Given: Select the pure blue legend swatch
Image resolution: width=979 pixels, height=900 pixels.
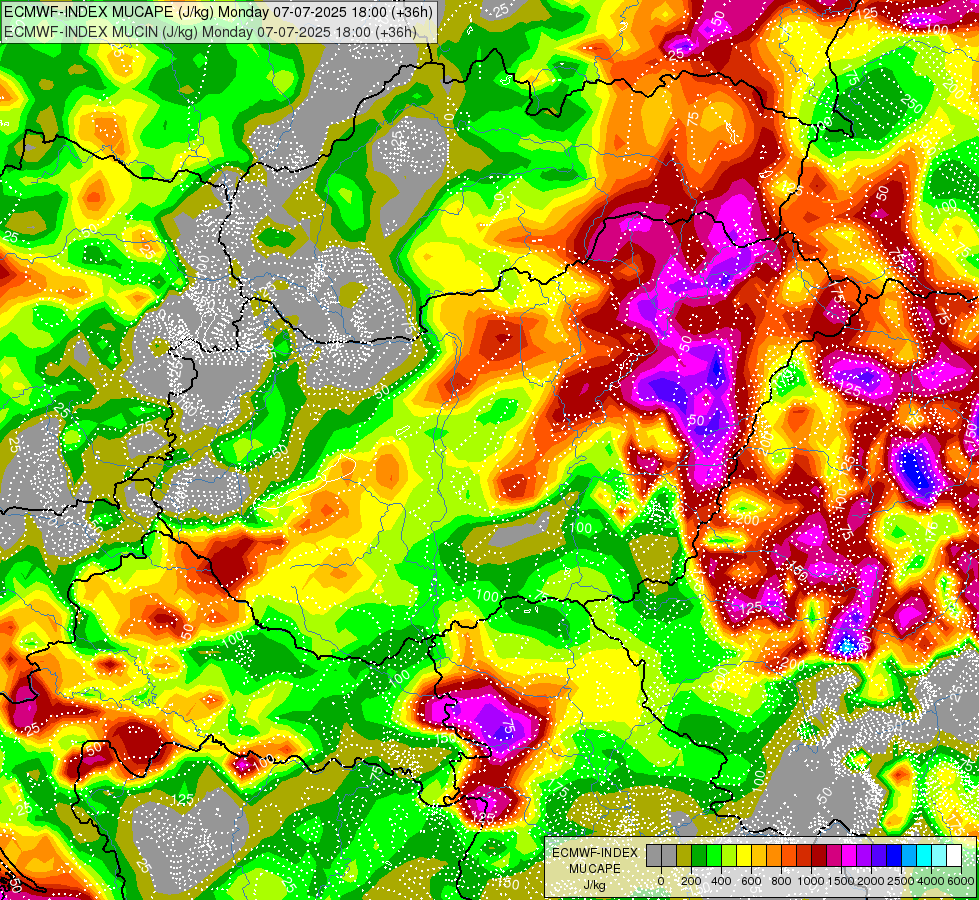Looking at the screenshot, I should (893, 856).
